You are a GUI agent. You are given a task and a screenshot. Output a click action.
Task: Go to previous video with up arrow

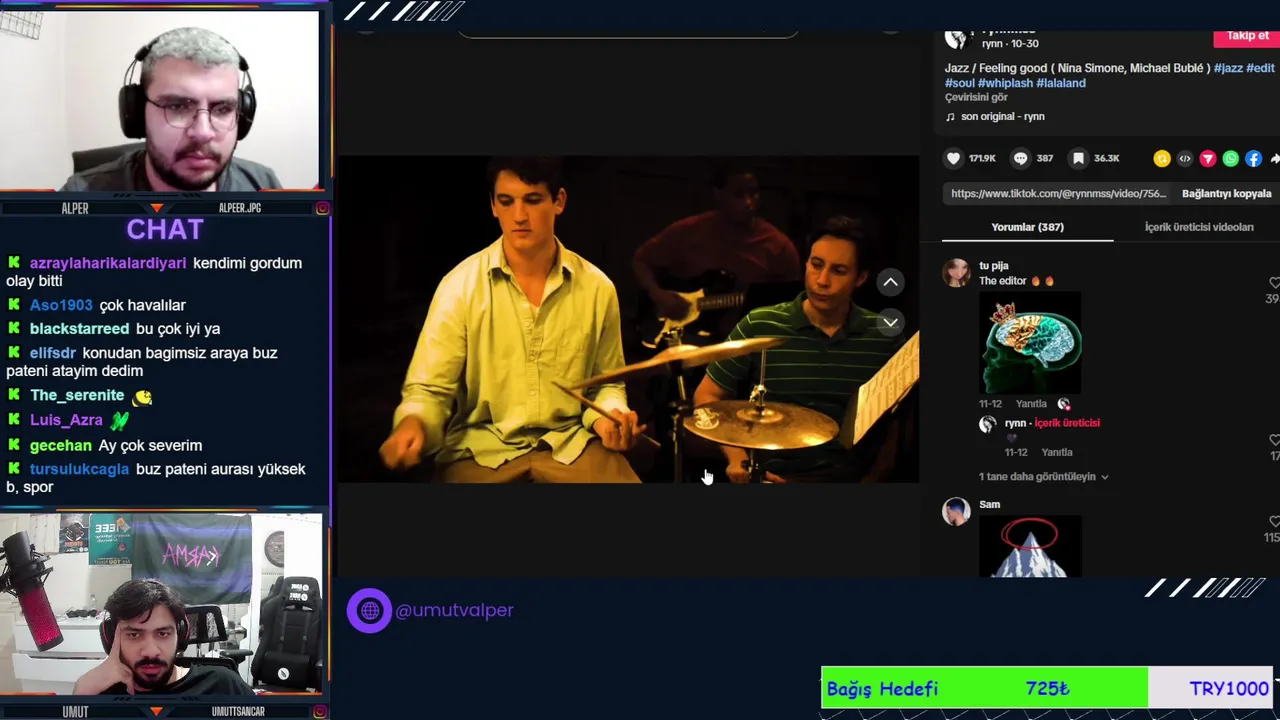tap(890, 282)
